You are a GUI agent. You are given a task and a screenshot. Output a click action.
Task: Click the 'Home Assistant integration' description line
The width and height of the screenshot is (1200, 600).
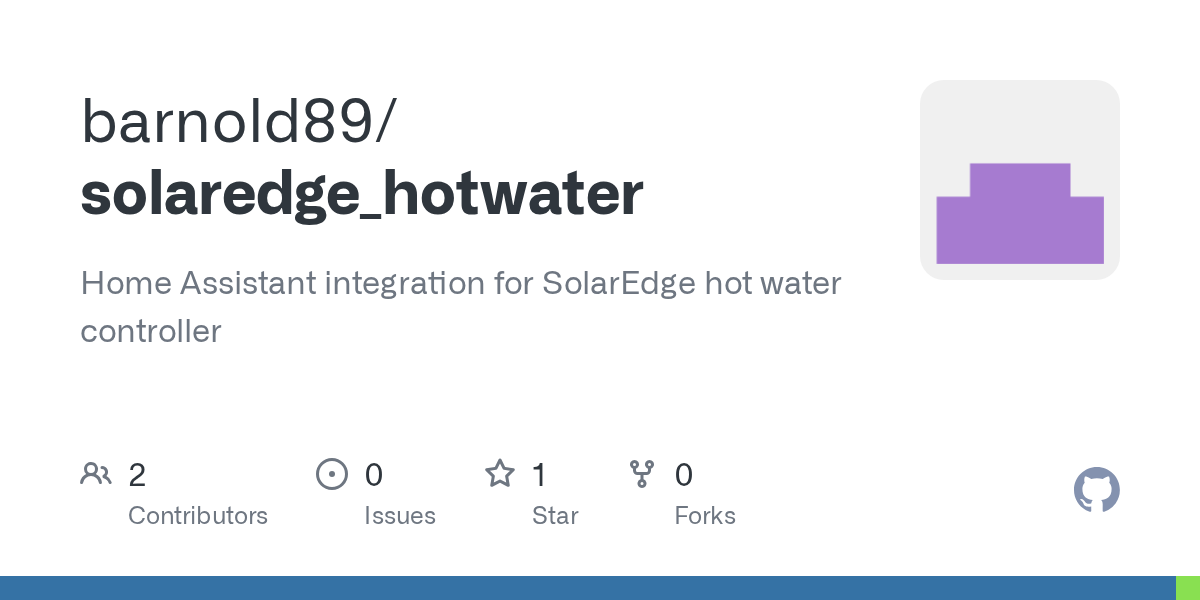461,283
